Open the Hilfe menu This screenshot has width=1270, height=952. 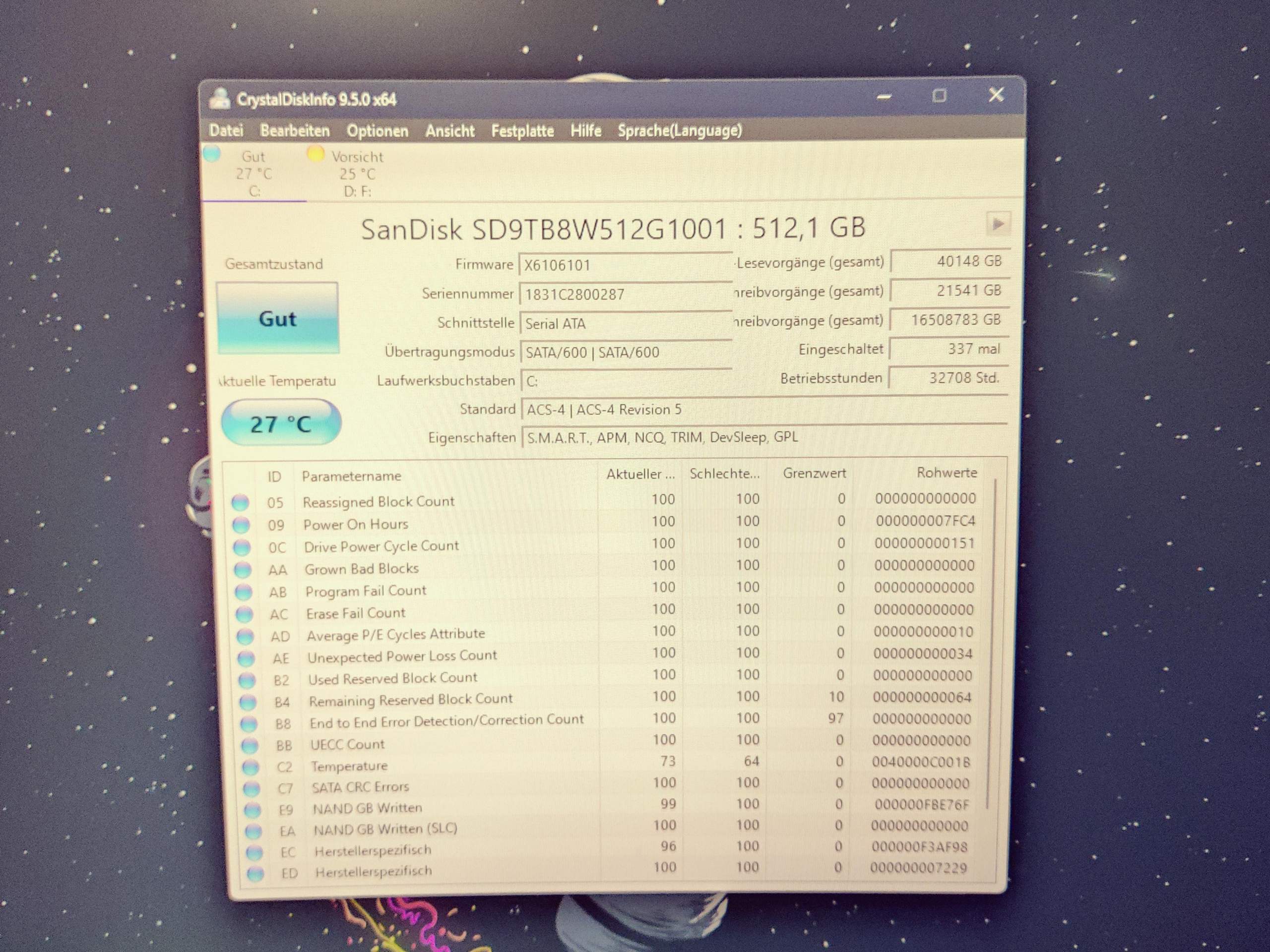point(585,131)
